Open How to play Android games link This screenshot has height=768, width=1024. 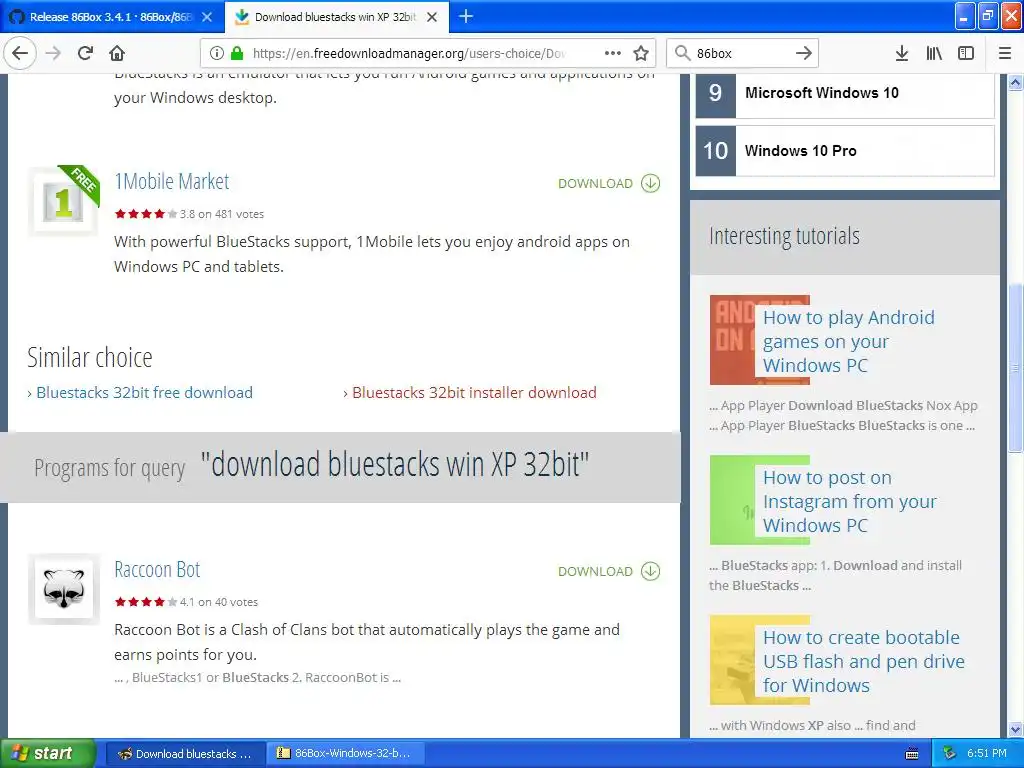[848, 341]
